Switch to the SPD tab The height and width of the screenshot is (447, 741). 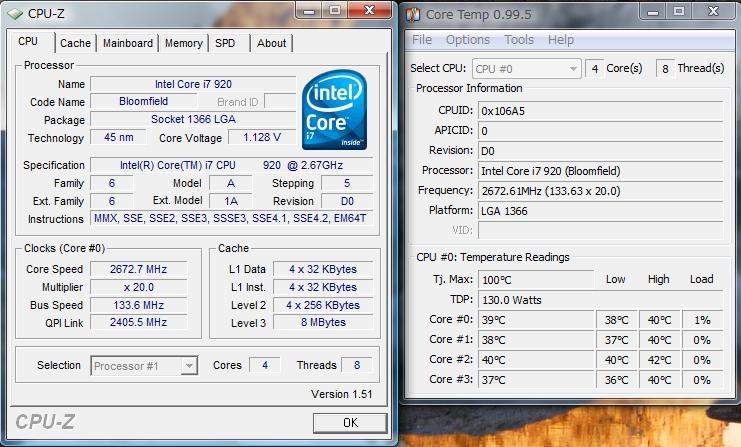[x=225, y=43]
